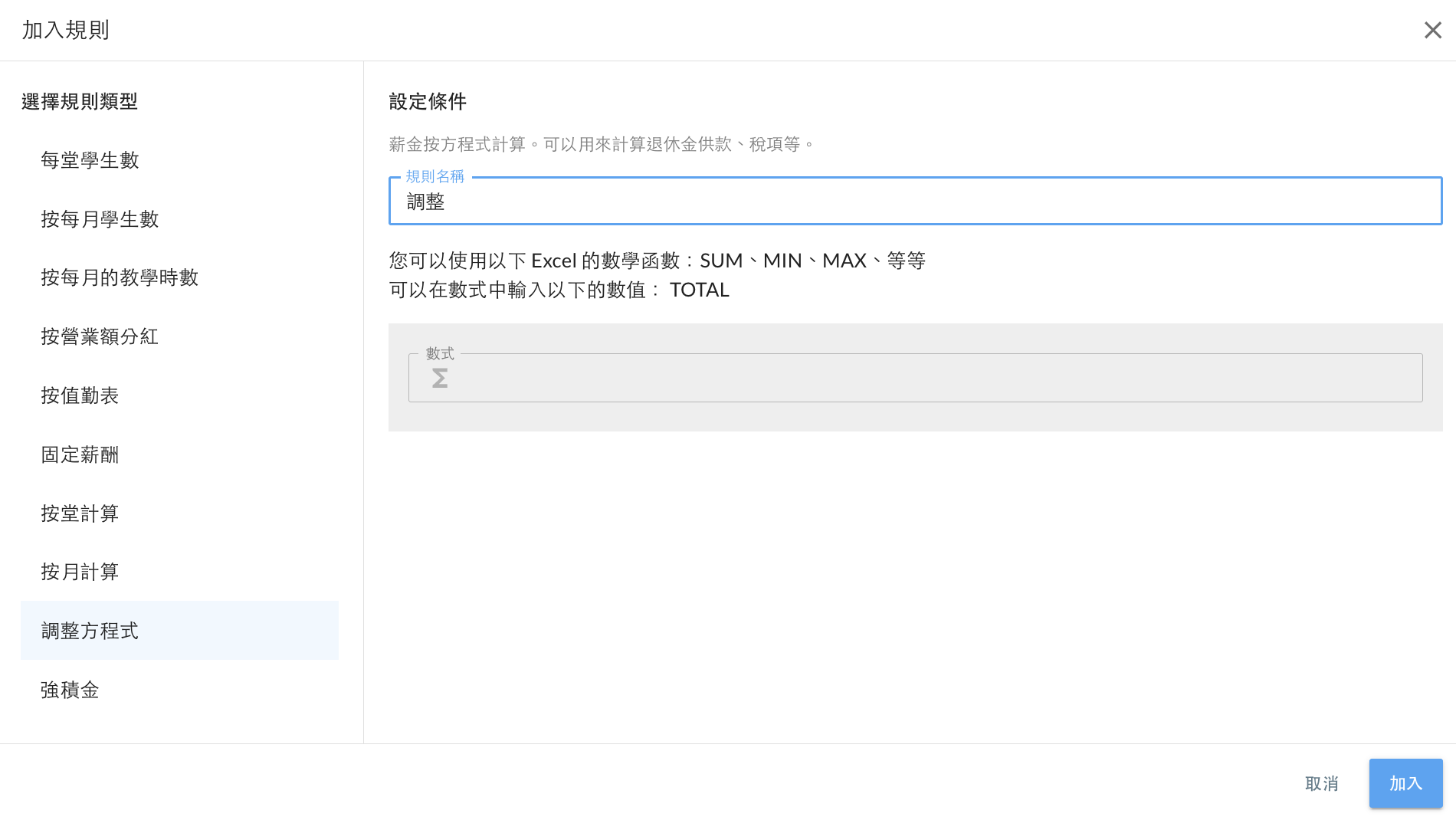Screen dimensions: 1456x820
Task: Click into the 數式 formula field
Action: tap(915, 378)
